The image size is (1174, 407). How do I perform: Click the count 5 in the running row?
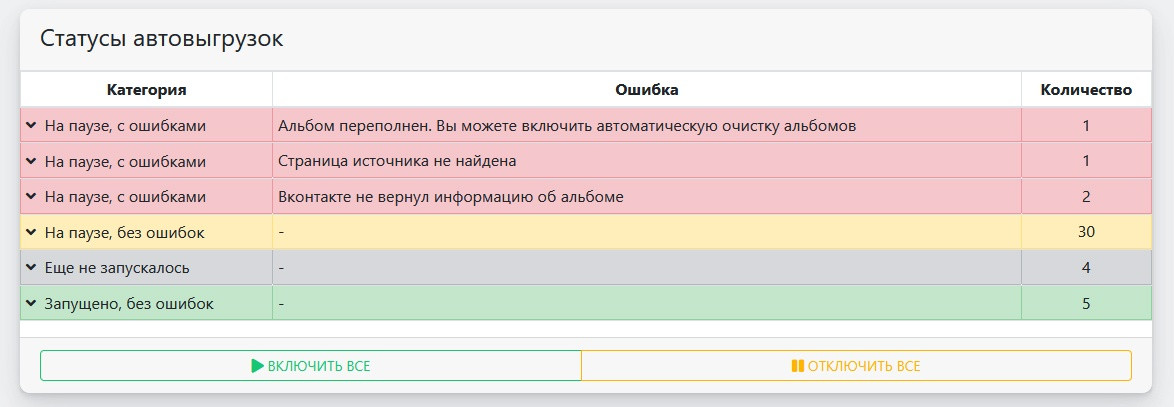(1086, 303)
